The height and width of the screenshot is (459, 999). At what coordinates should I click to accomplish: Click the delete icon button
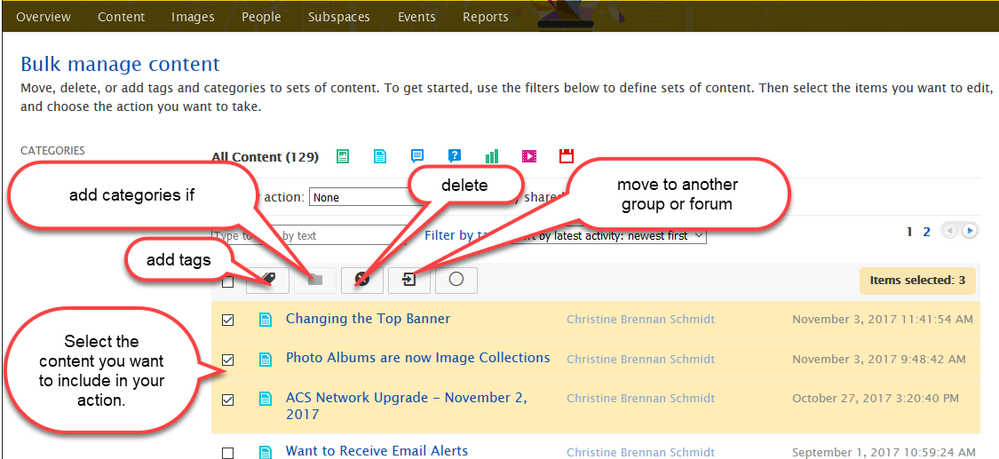click(x=362, y=280)
